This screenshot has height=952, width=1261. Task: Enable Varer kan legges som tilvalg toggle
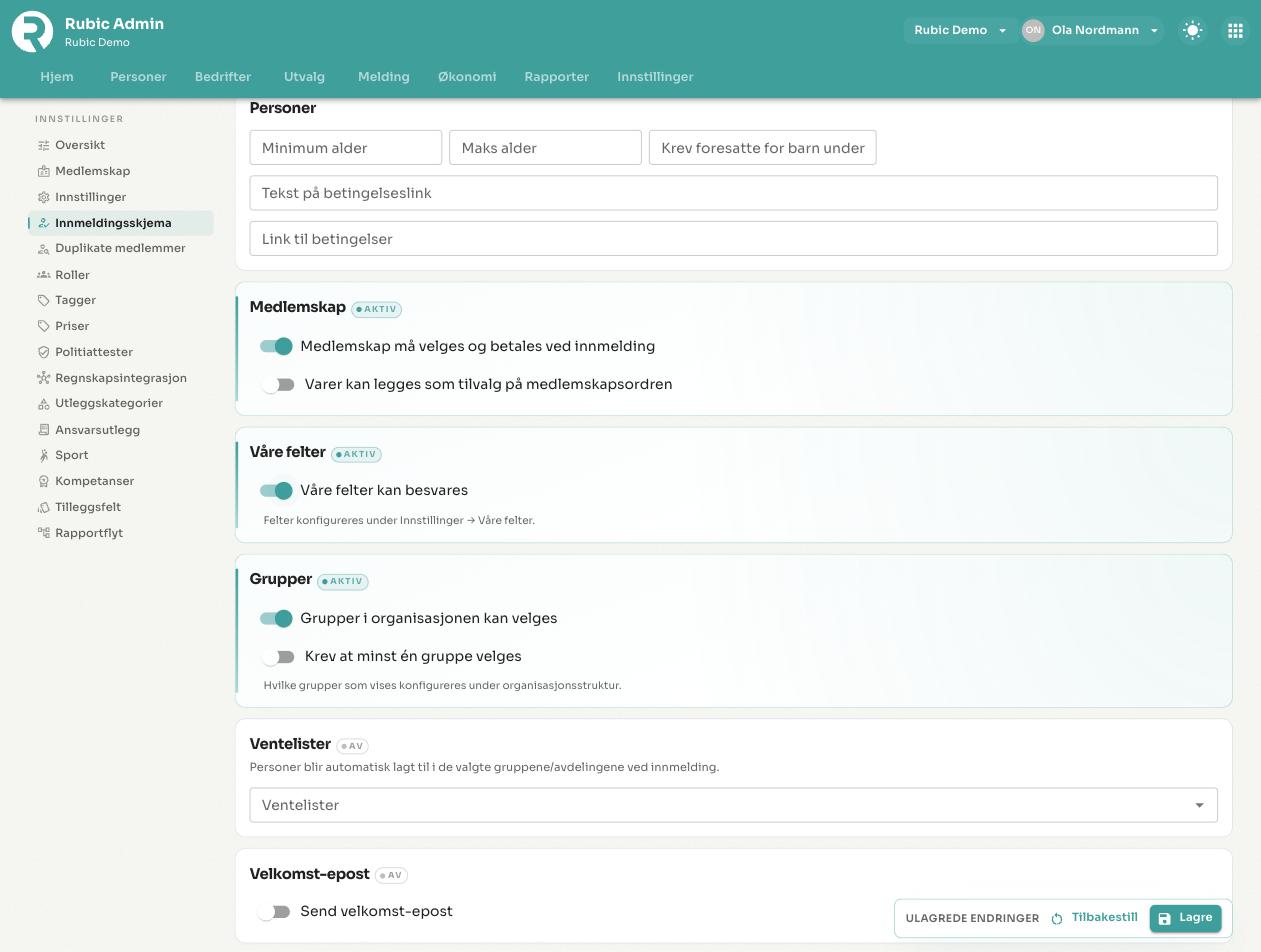click(277, 384)
